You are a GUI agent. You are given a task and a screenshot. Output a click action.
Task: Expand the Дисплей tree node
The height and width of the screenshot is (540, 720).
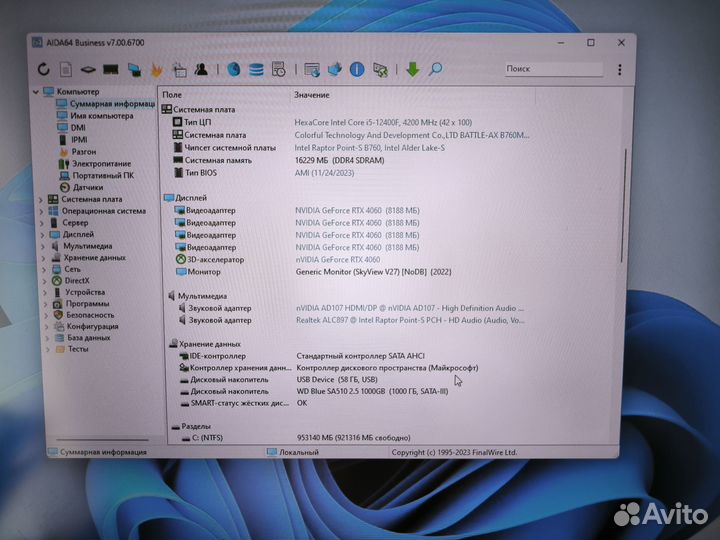click(43, 235)
